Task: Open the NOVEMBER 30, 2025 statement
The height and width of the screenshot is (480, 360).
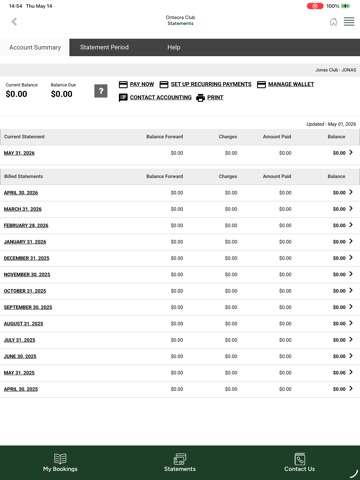Action: pyautogui.click(x=27, y=274)
